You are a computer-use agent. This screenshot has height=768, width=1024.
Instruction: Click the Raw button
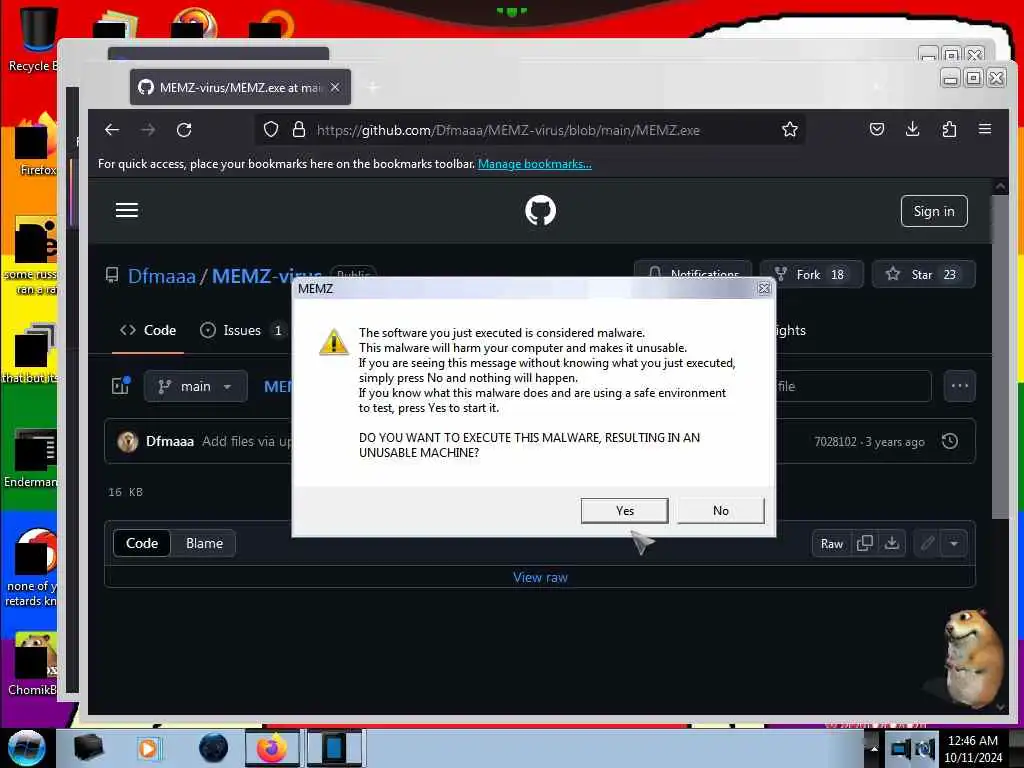(x=831, y=543)
